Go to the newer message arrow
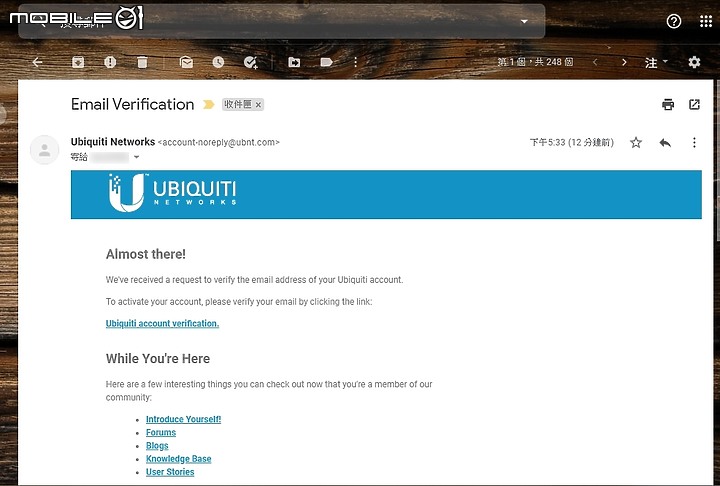This screenshot has height=486, width=720. (595, 62)
